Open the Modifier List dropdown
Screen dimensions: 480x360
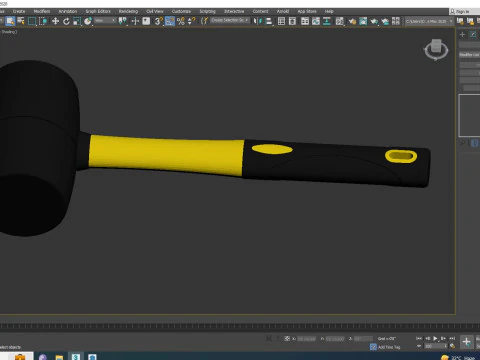469,54
